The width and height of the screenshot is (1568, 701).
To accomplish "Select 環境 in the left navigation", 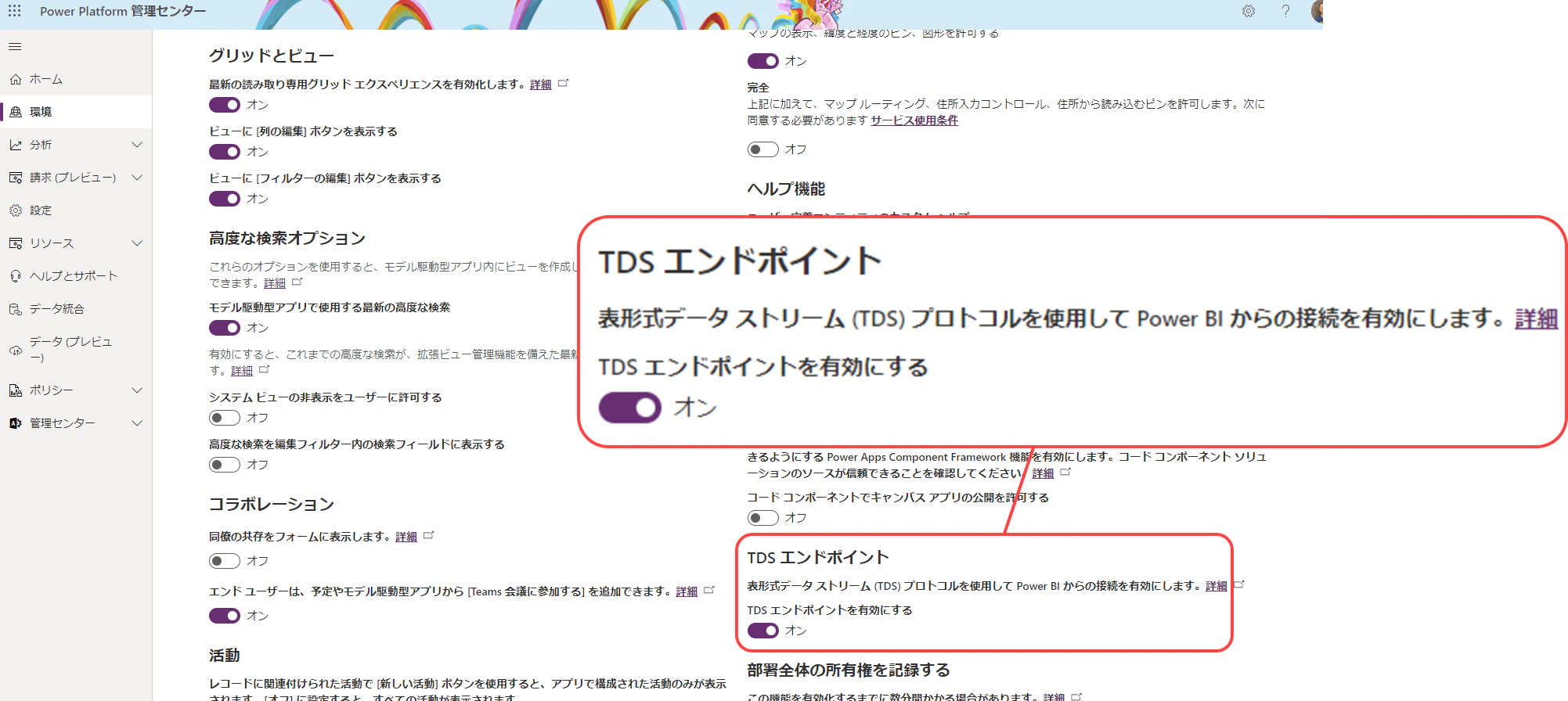I will point(76,112).
